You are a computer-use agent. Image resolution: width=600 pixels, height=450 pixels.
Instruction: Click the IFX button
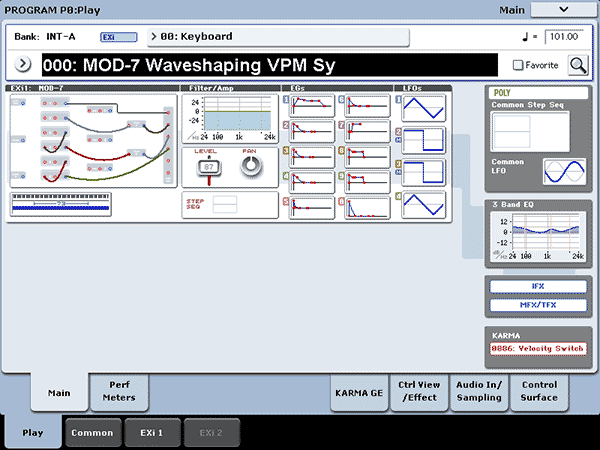tap(537, 286)
